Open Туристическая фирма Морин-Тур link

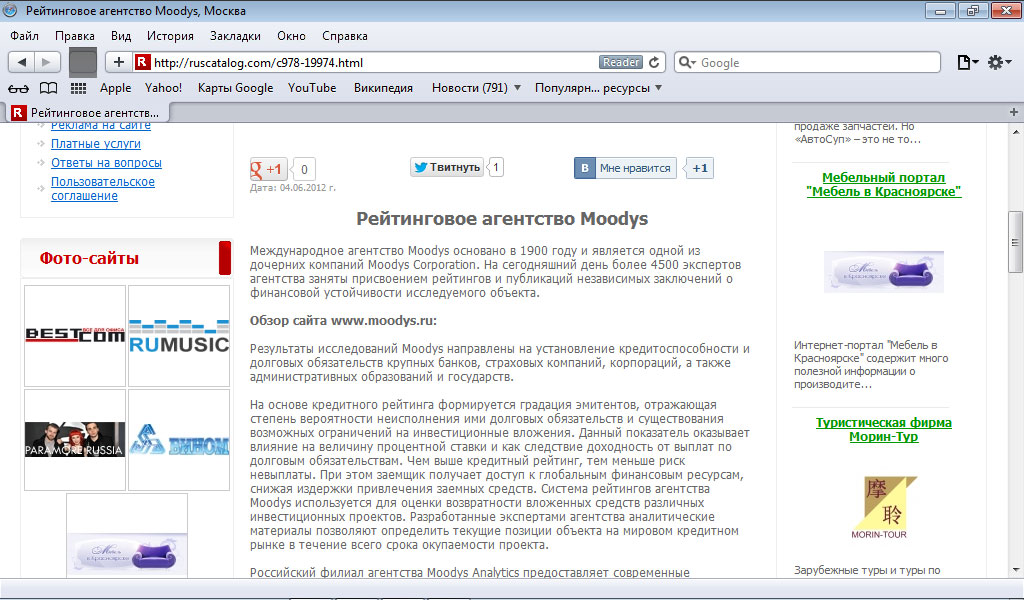pos(884,430)
